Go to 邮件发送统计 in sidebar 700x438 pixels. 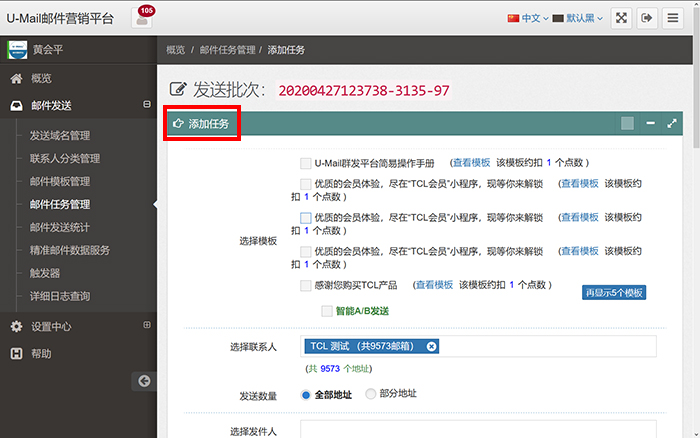pyautogui.click(x=60, y=227)
